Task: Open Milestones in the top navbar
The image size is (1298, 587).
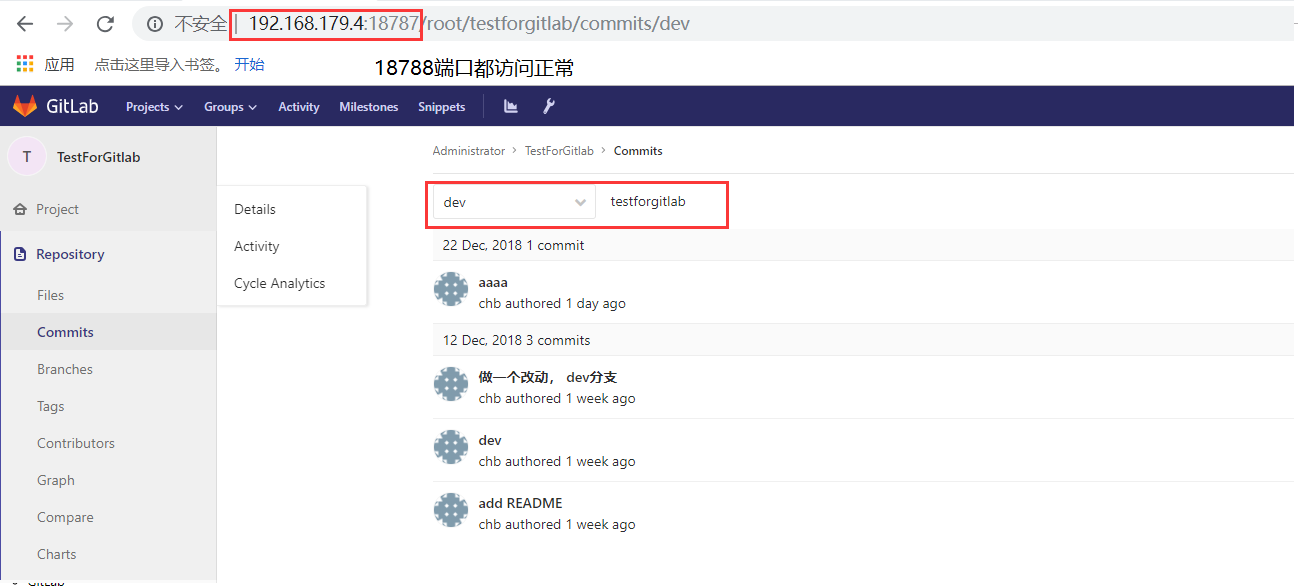Action: [x=368, y=107]
